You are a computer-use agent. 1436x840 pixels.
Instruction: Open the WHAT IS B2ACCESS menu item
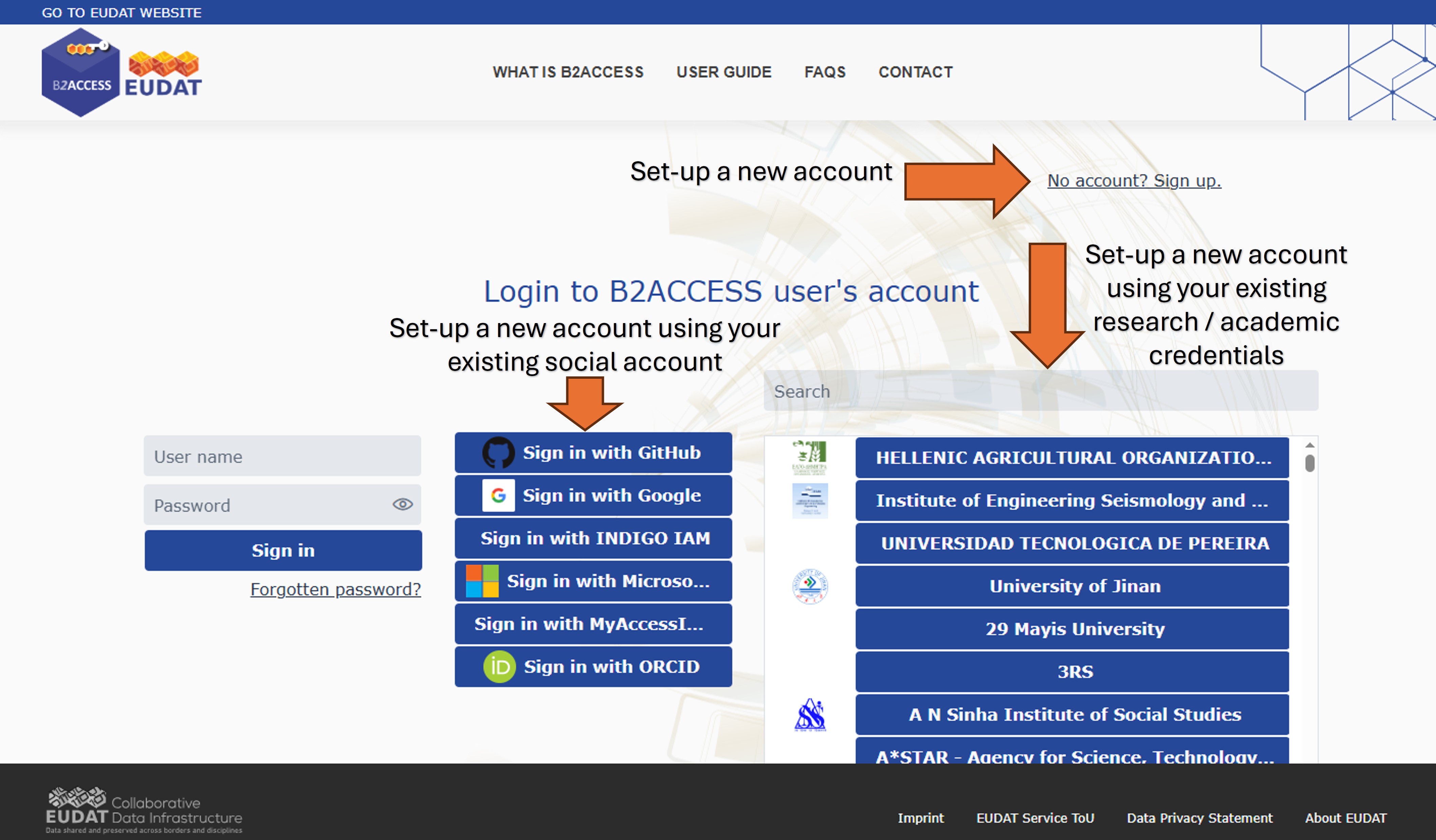[x=568, y=72]
